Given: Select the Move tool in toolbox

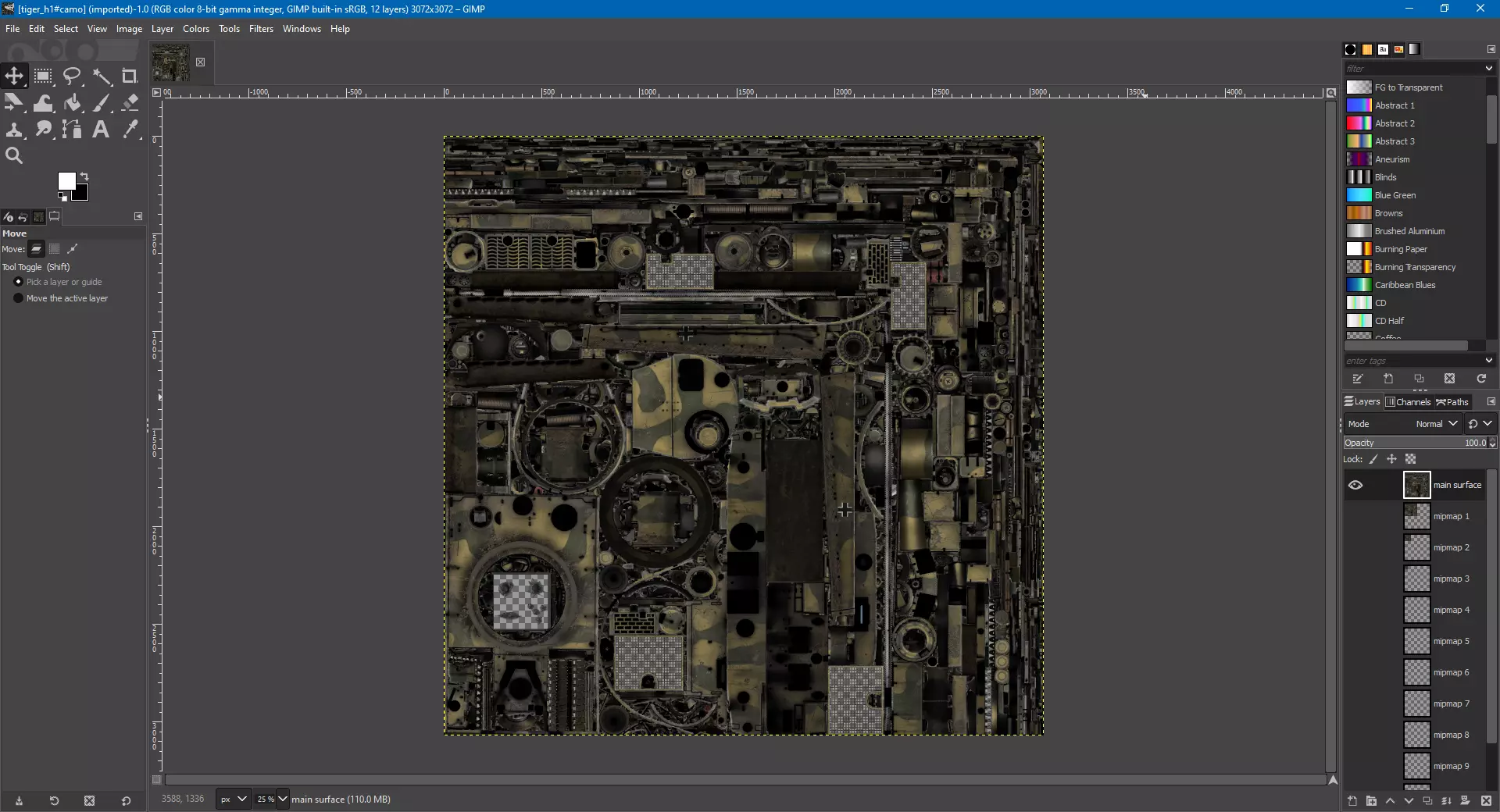Looking at the screenshot, I should [x=14, y=77].
